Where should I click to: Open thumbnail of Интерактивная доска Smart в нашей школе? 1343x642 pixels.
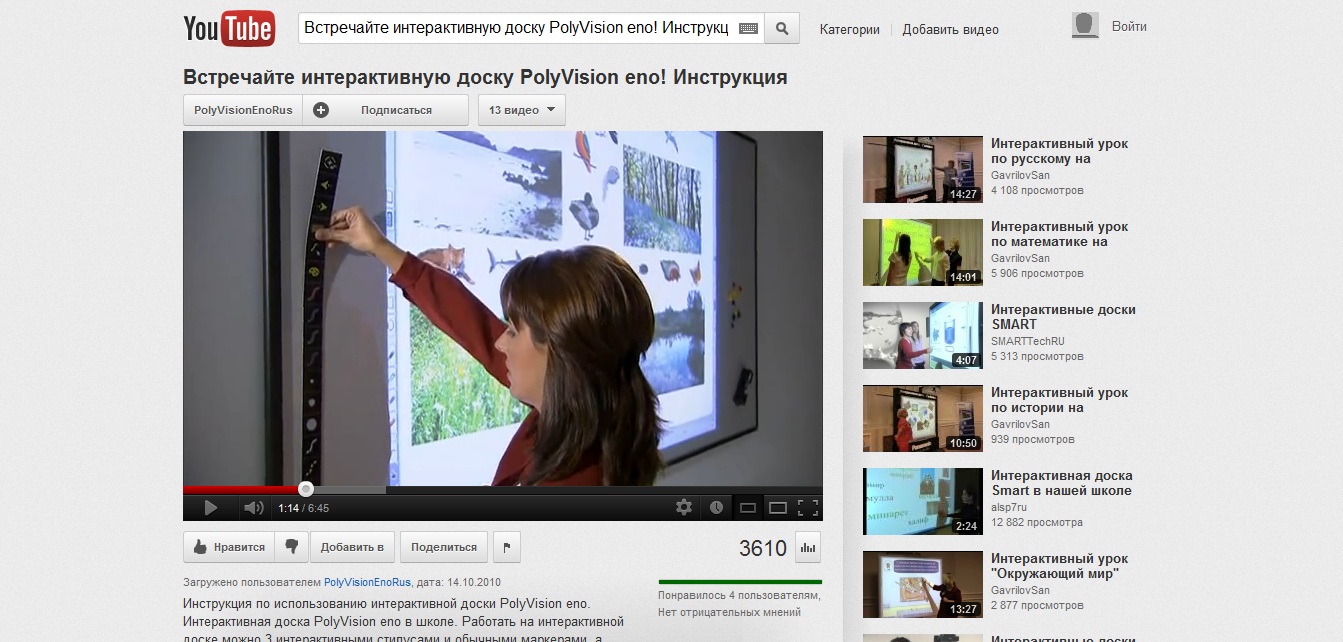(923, 501)
